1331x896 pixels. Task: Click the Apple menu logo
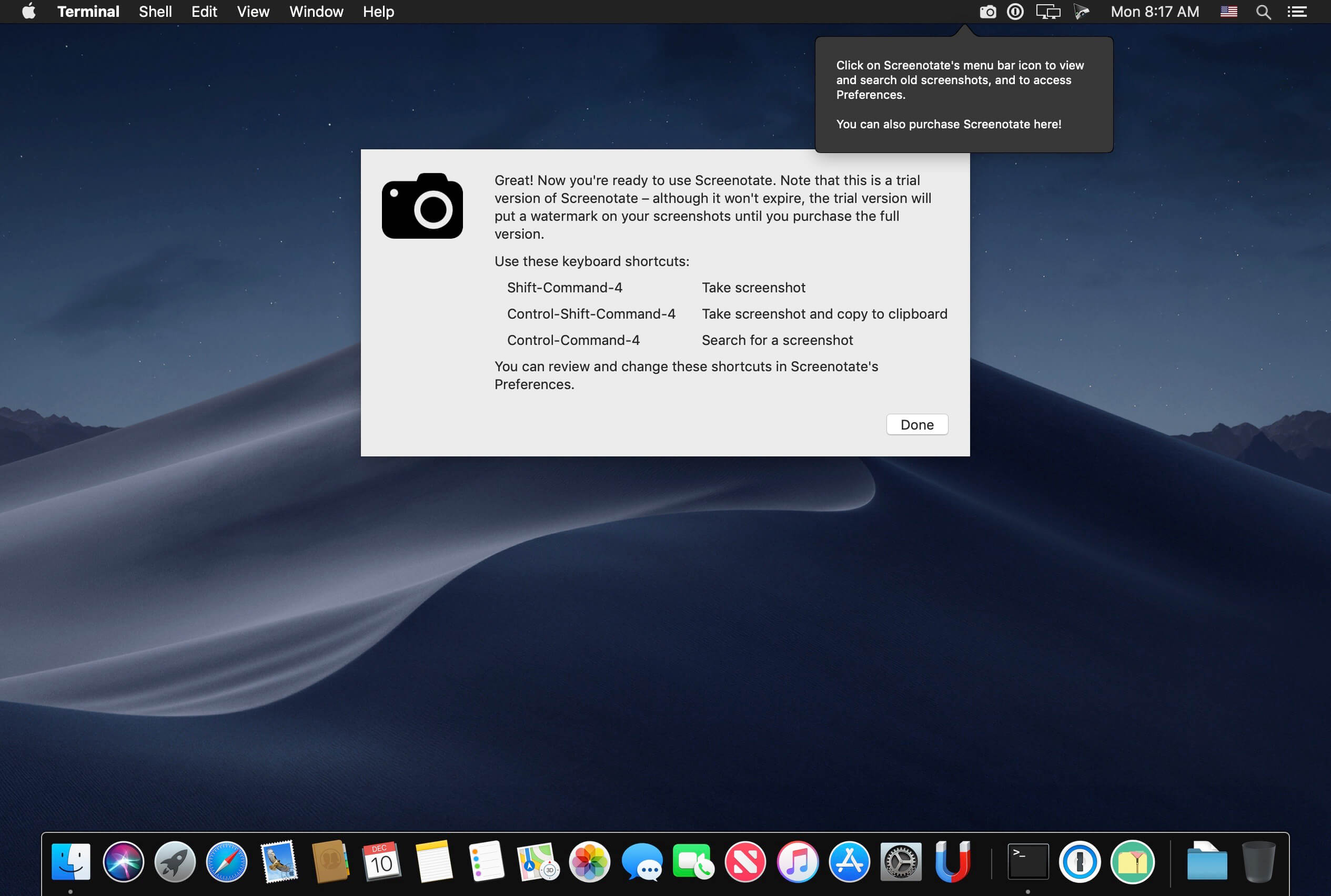coord(28,12)
